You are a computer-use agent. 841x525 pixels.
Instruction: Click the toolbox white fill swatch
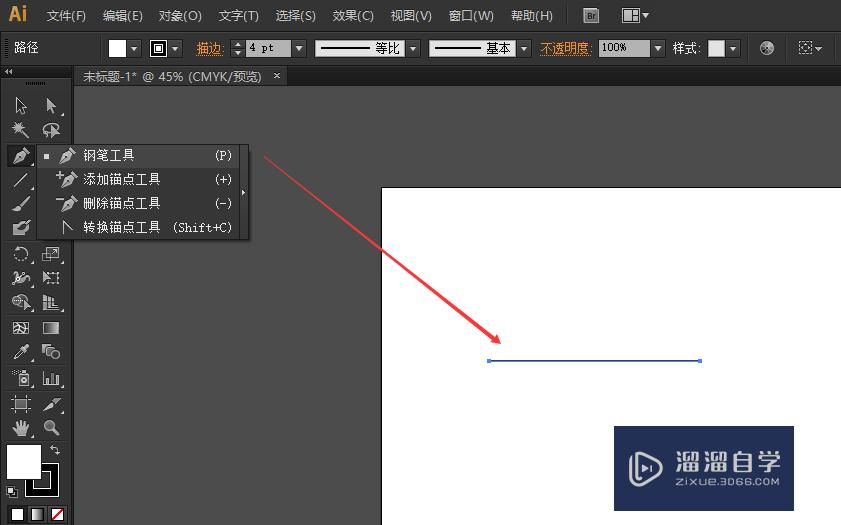tap(24, 461)
